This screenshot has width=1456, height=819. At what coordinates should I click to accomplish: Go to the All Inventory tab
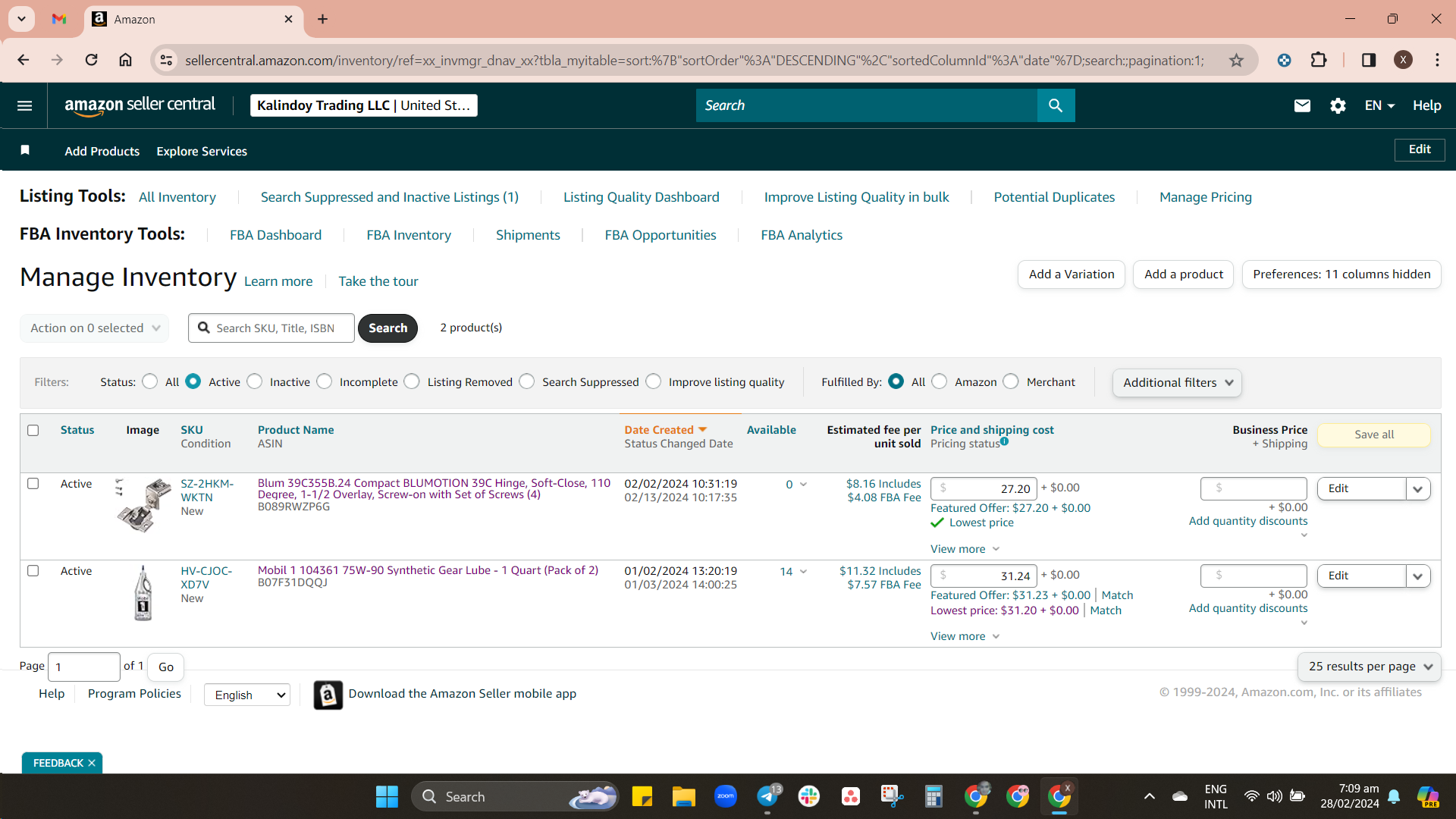click(177, 197)
